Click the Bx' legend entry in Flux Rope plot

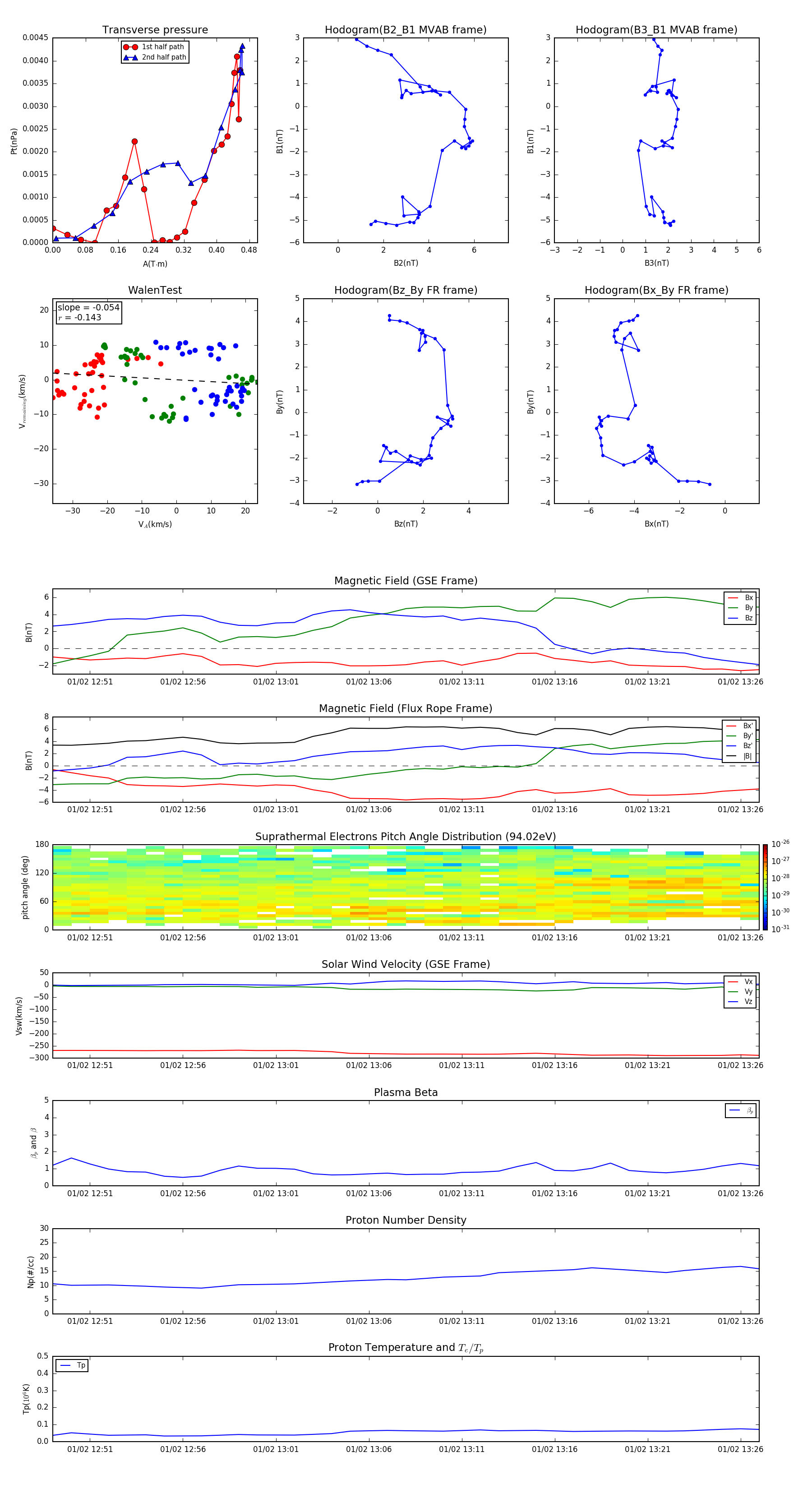coord(740,726)
